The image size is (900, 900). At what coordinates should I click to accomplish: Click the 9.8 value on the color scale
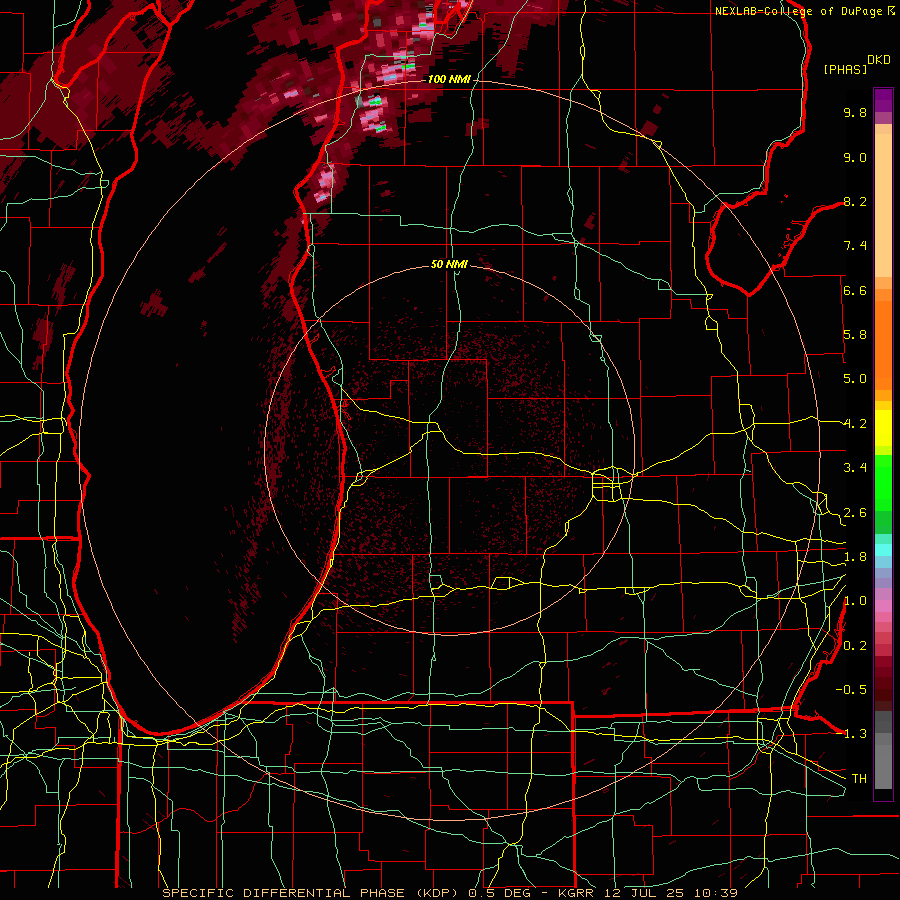click(855, 112)
